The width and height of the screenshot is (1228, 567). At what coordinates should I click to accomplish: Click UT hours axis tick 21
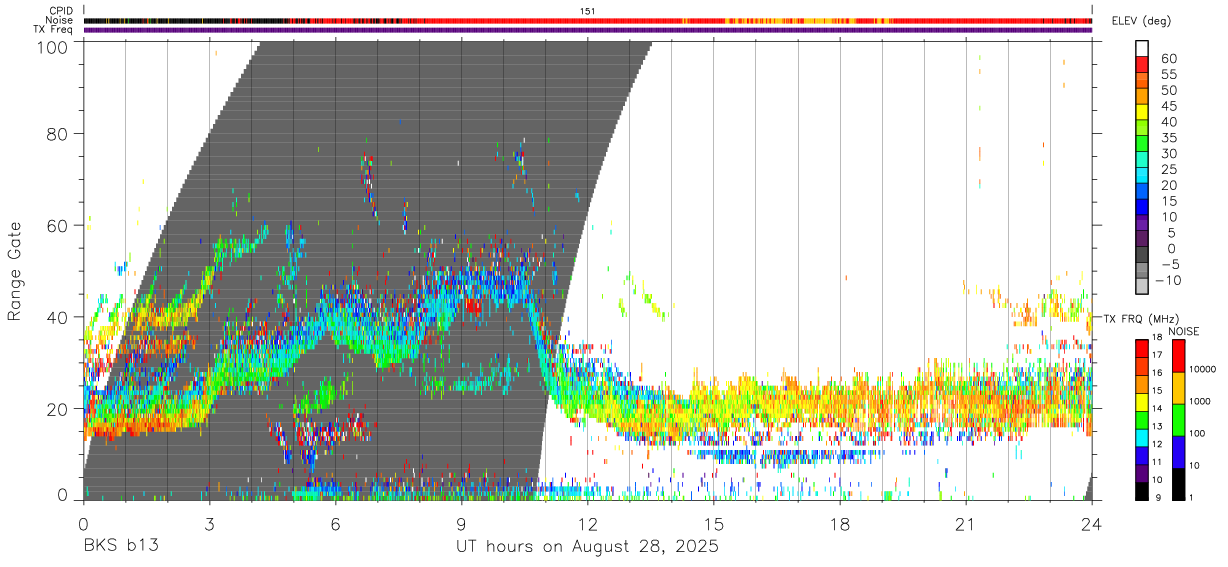(966, 523)
